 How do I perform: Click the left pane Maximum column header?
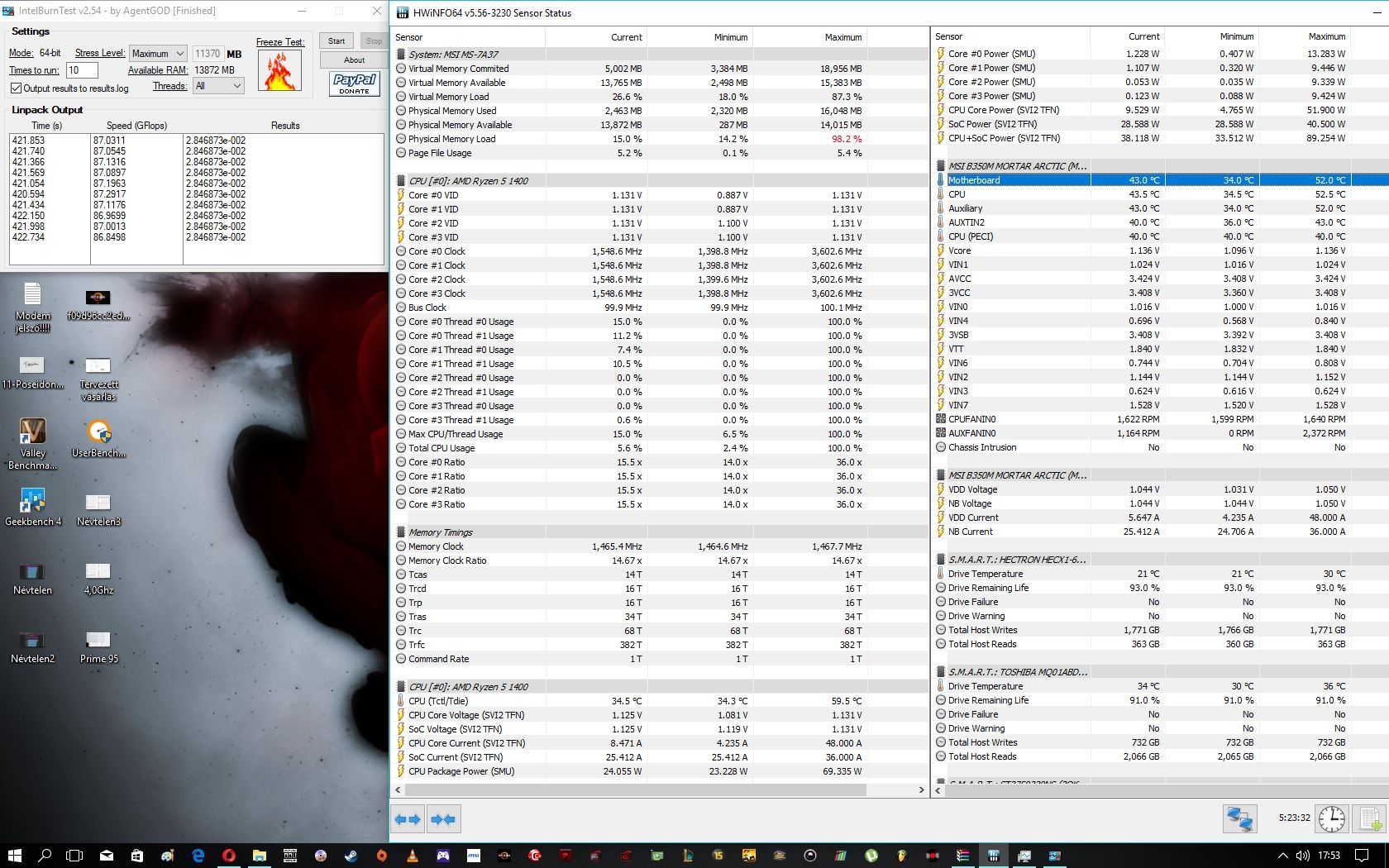(x=809, y=37)
